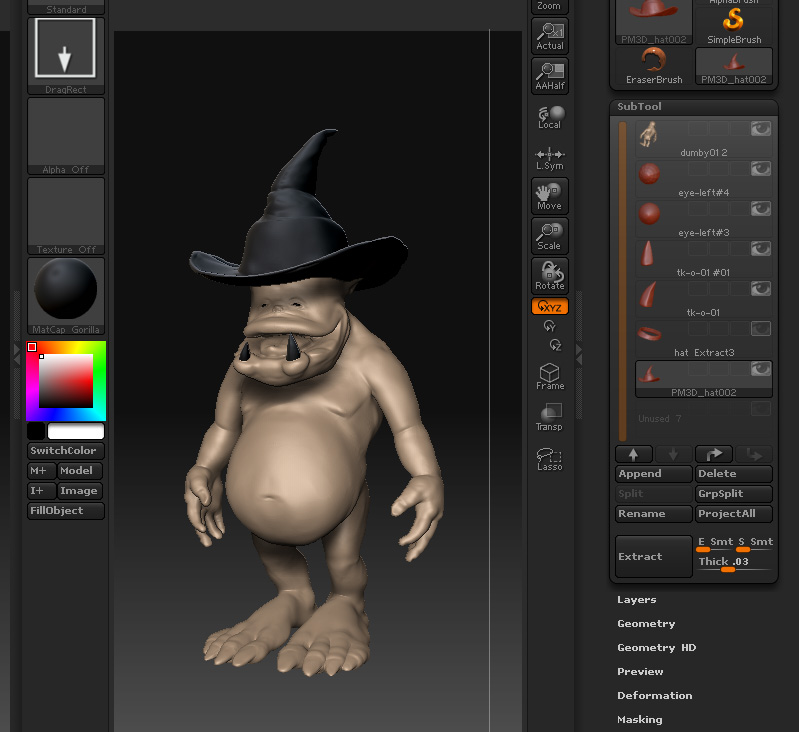Click the Y-axis rotation icon
This screenshot has height=732, width=799.
click(549, 326)
